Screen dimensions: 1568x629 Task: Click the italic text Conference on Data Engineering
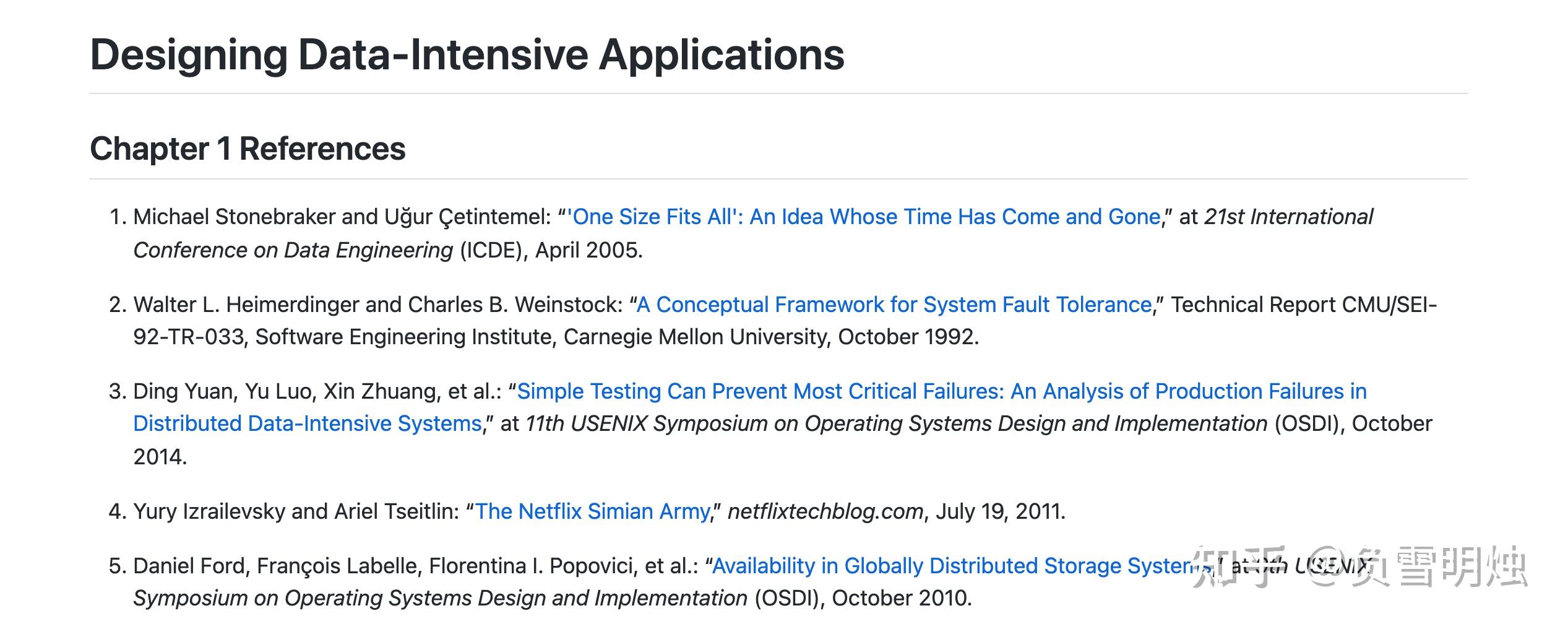[293, 251]
